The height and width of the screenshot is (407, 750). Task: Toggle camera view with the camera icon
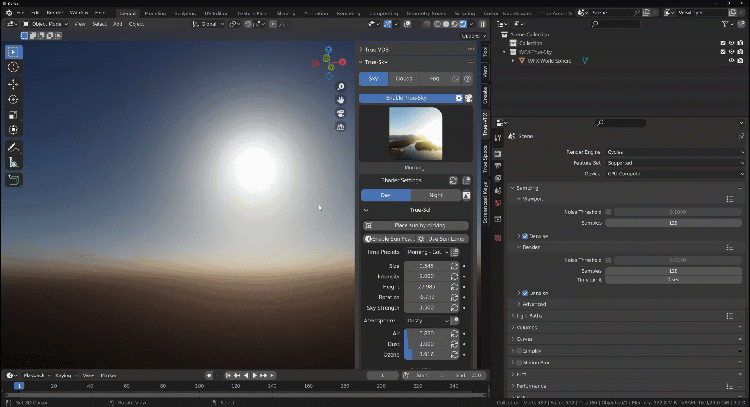click(341, 113)
